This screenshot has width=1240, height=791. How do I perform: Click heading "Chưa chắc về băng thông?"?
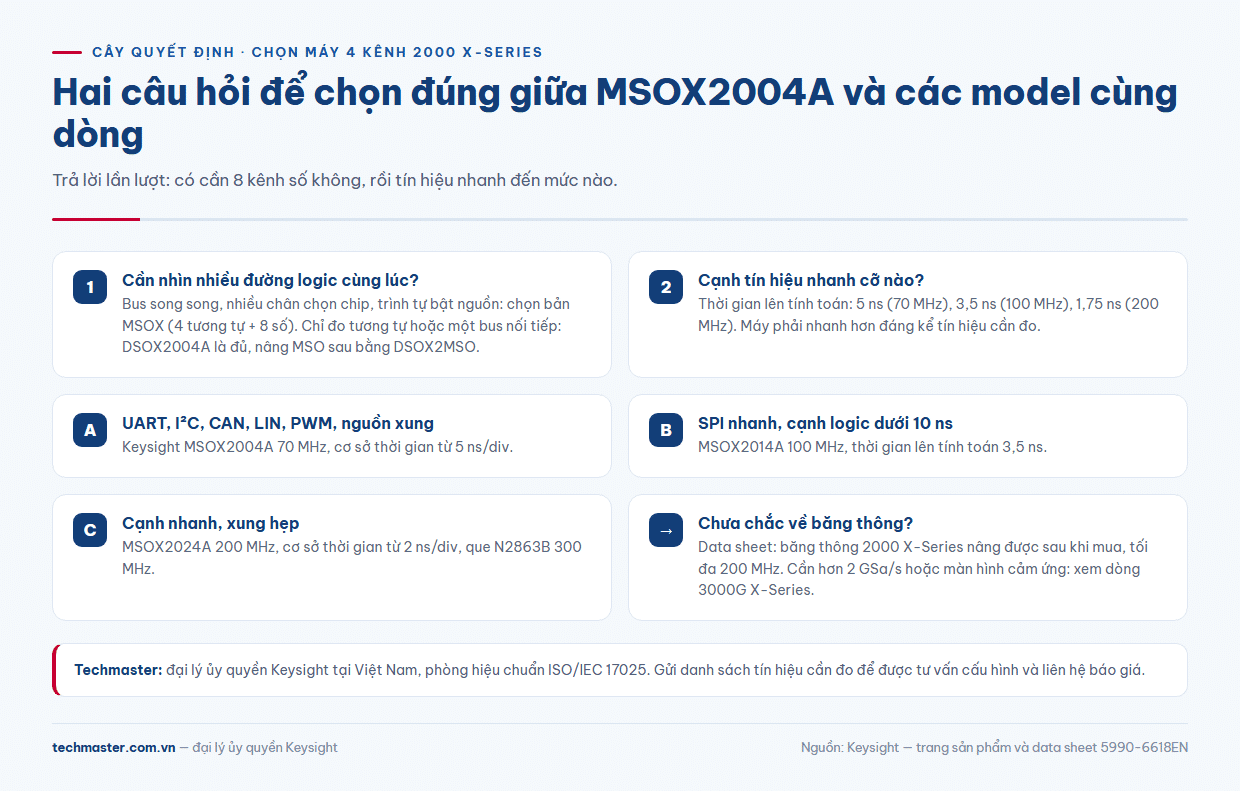click(x=805, y=523)
